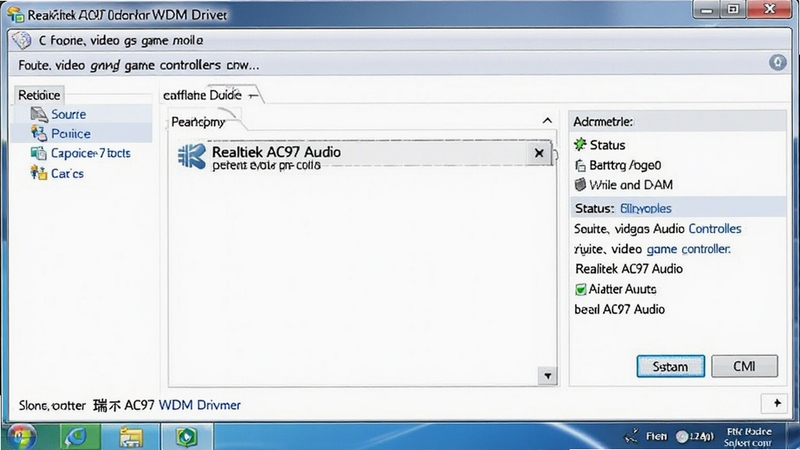800x450 pixels.
Task: Click the Realtiek AC97 Audio device icon
Action: point(192,156)
